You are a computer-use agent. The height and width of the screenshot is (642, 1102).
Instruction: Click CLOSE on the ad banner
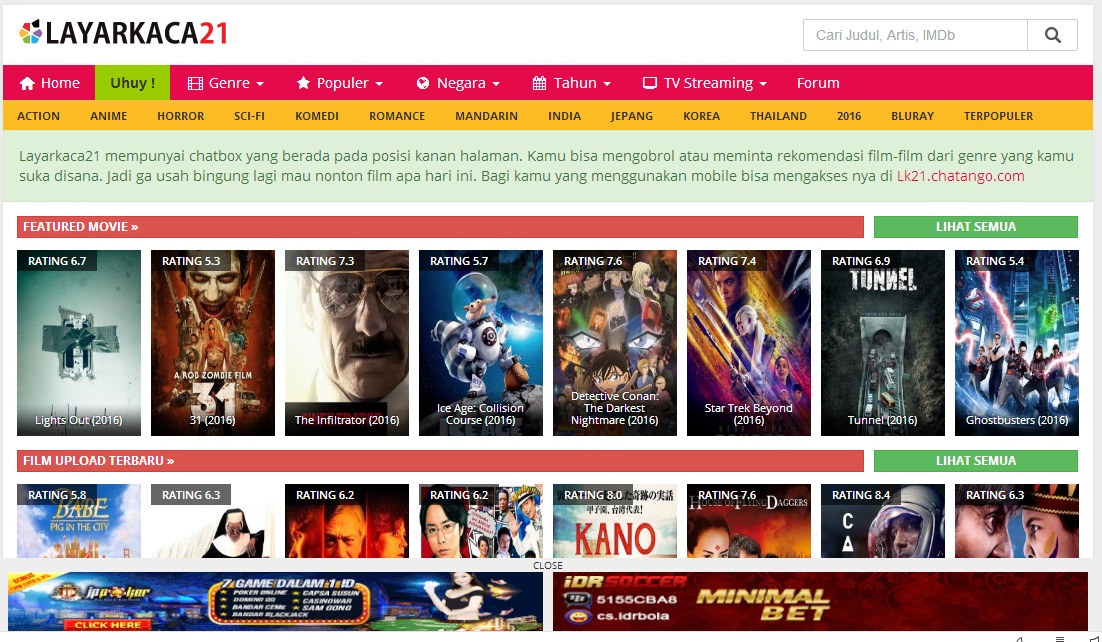pyautogui.click(x=547, y=565)
